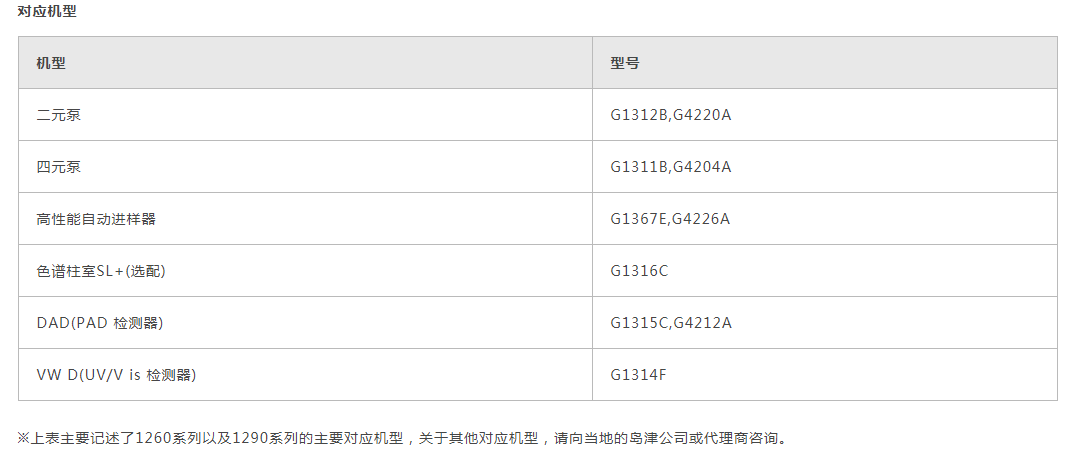Select the DAD(PAD 检测器) row label

click(x=100, y=323)
